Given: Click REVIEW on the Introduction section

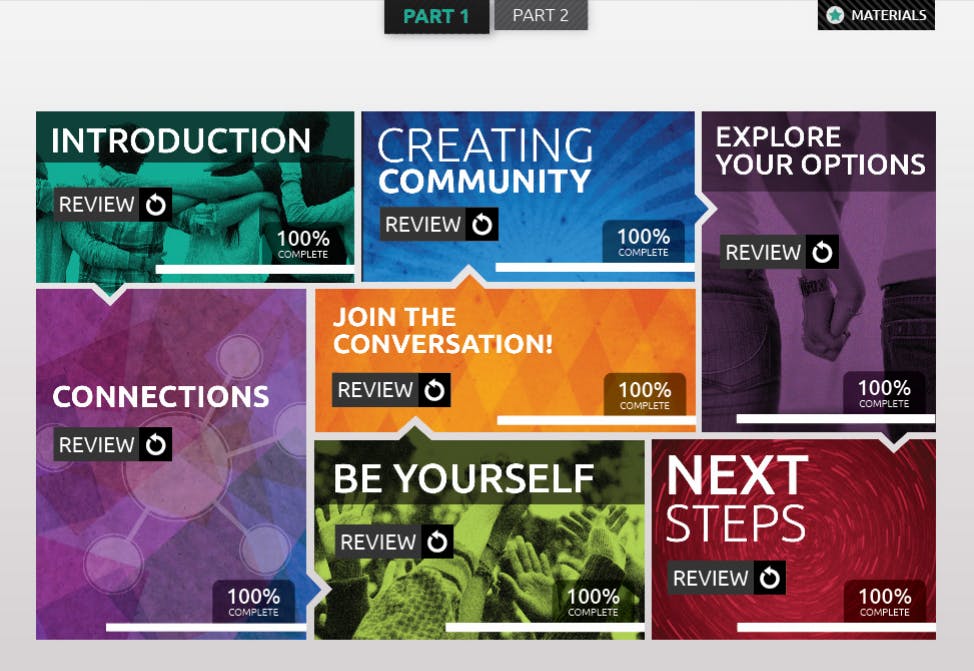Looking at the screenshot, I should (97, 204).
